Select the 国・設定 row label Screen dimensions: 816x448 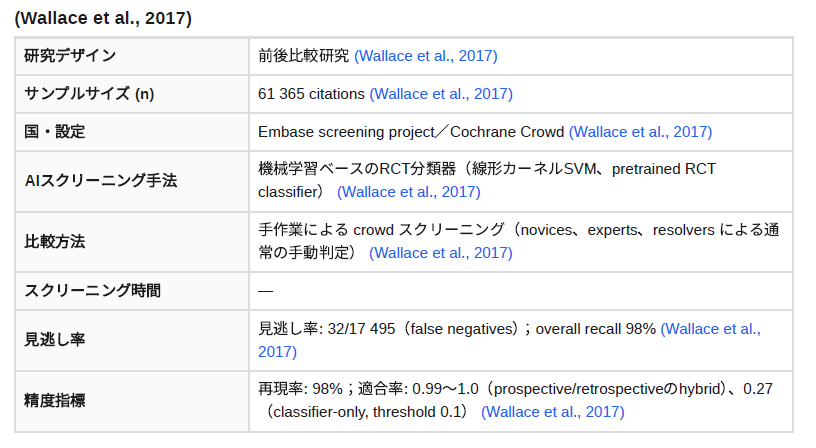[x=55, y=132]
